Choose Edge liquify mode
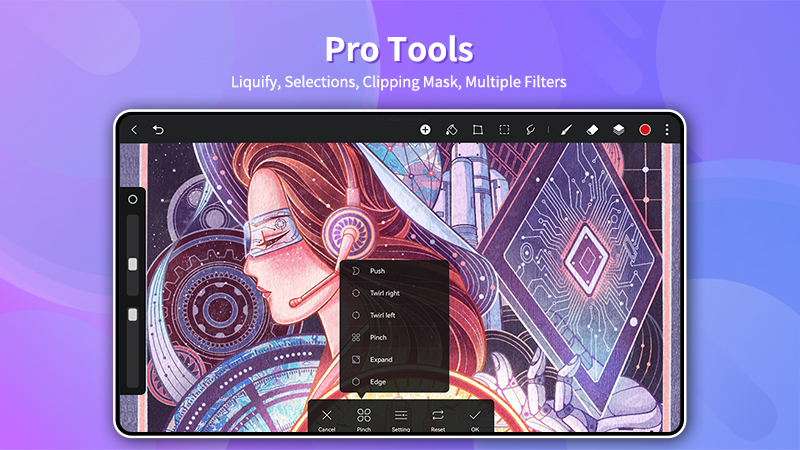 pos(394,382)
